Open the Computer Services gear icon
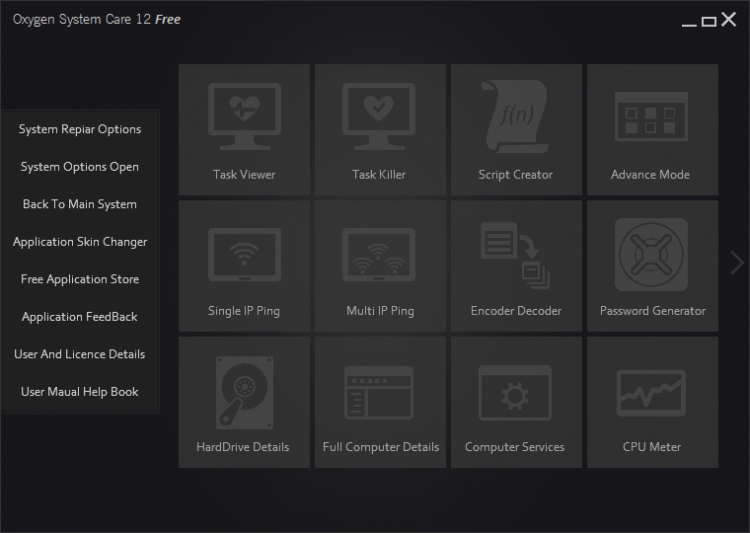The height and width of the screenshot is (533, 750). click(x=515, y=393)
